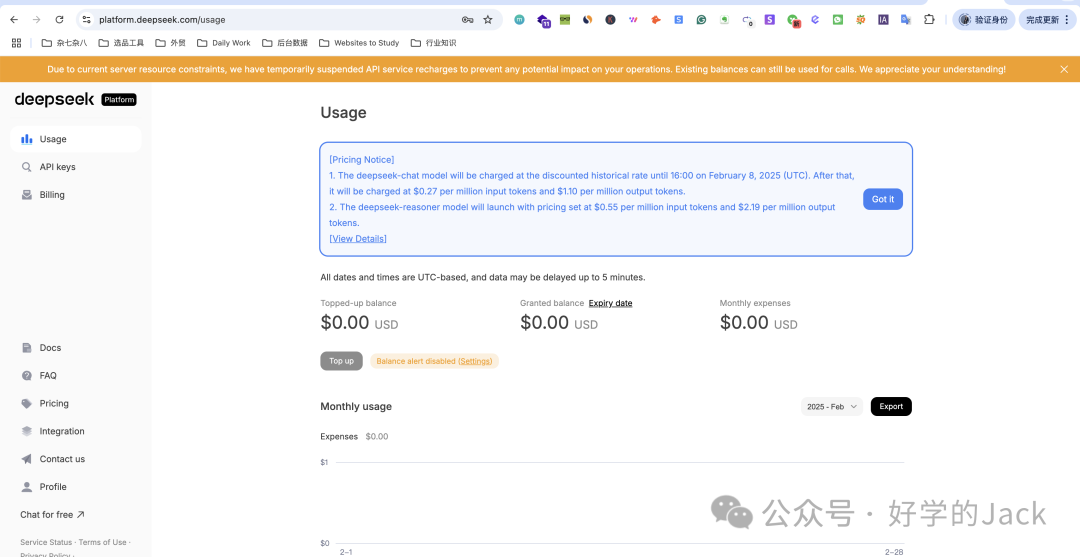Open Service Status link
Viewport: 1080px width, 557px height.
click(x=45, y=542)
